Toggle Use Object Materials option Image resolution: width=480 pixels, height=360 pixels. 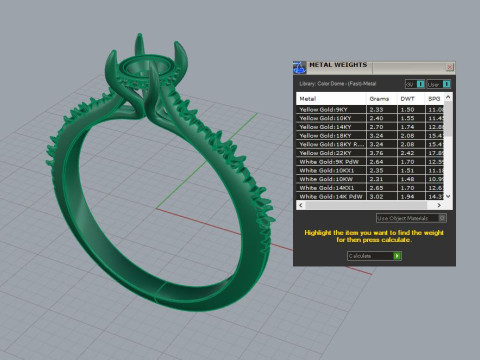[x=411, y=218]
